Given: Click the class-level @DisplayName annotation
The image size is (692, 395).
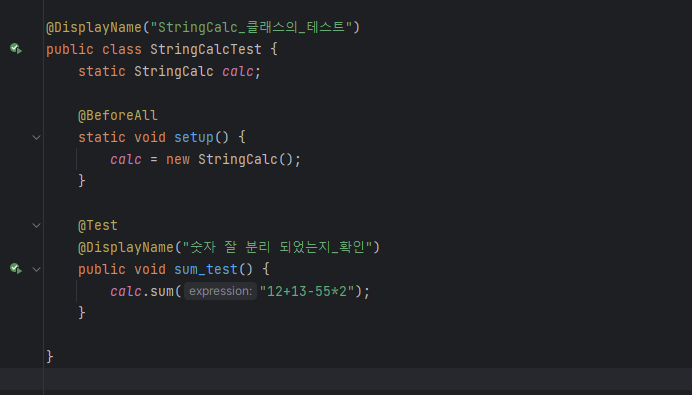Looking at the screenshot, I should click(x=94, y=27).
